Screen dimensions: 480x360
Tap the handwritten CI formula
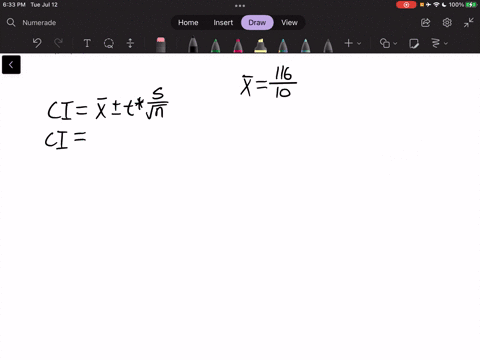click(108, 104)
